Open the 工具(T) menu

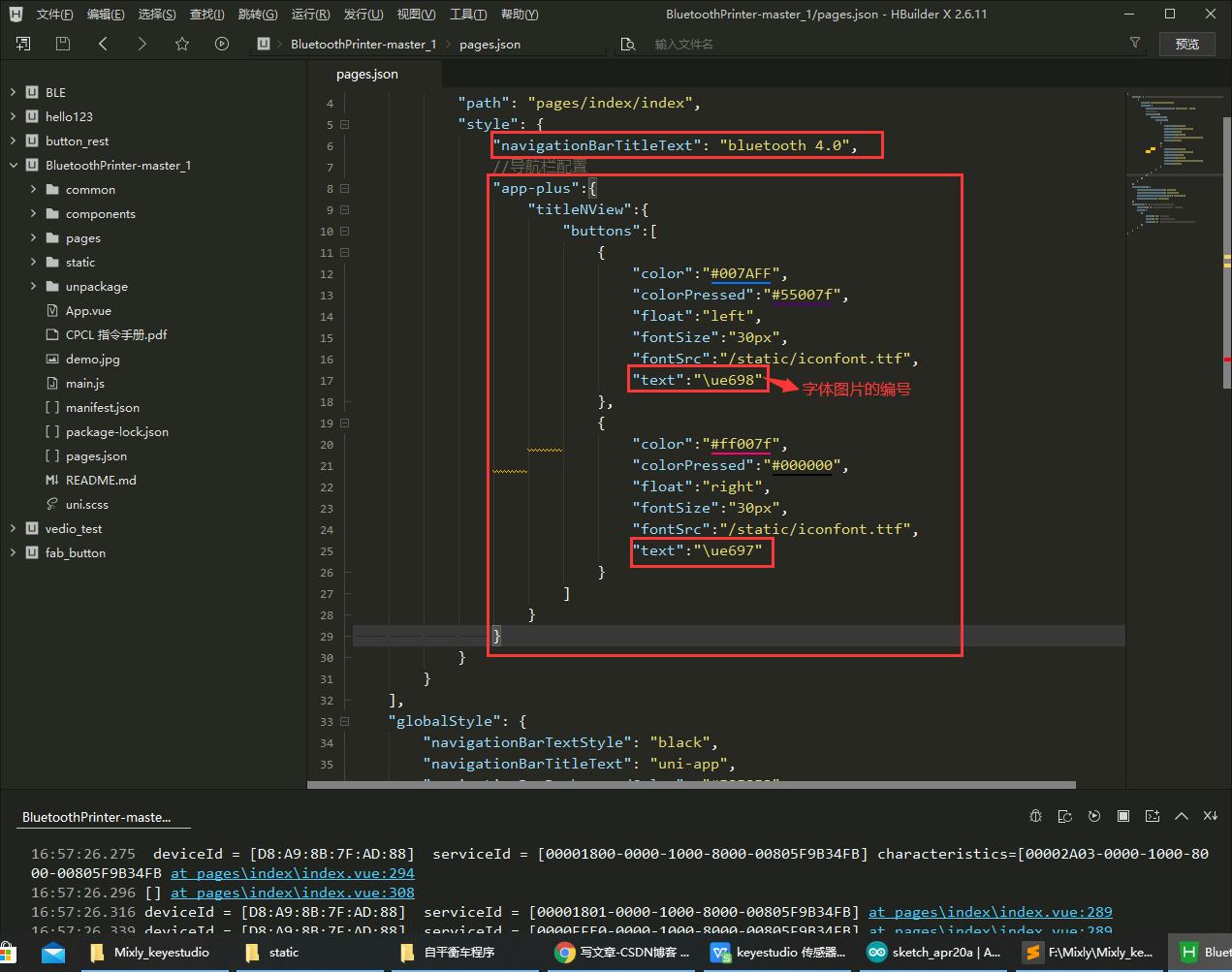468,14
